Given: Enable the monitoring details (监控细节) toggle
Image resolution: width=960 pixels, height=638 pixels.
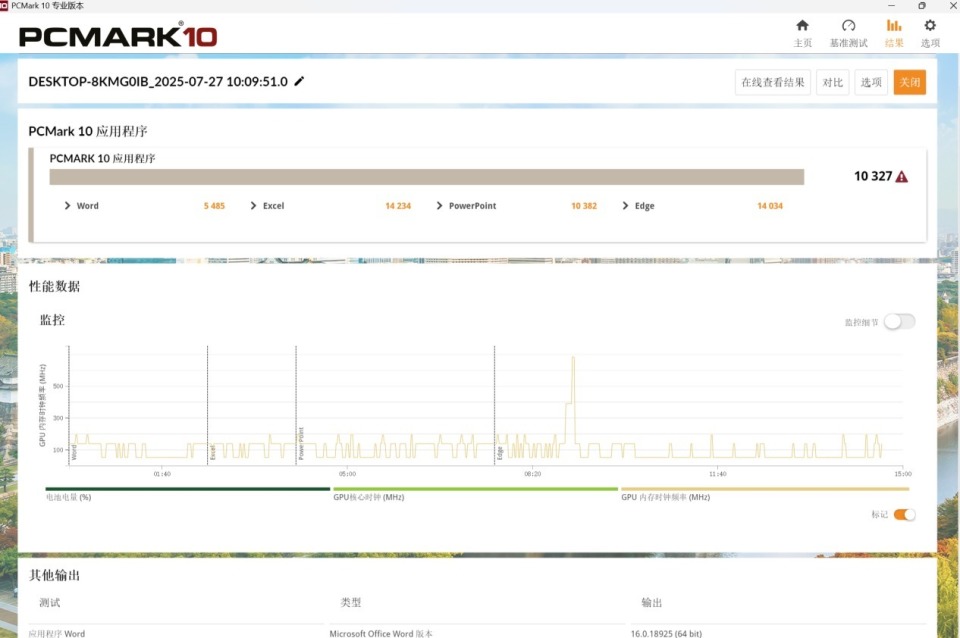Looking at the screenshot, I should coord(898,321).
